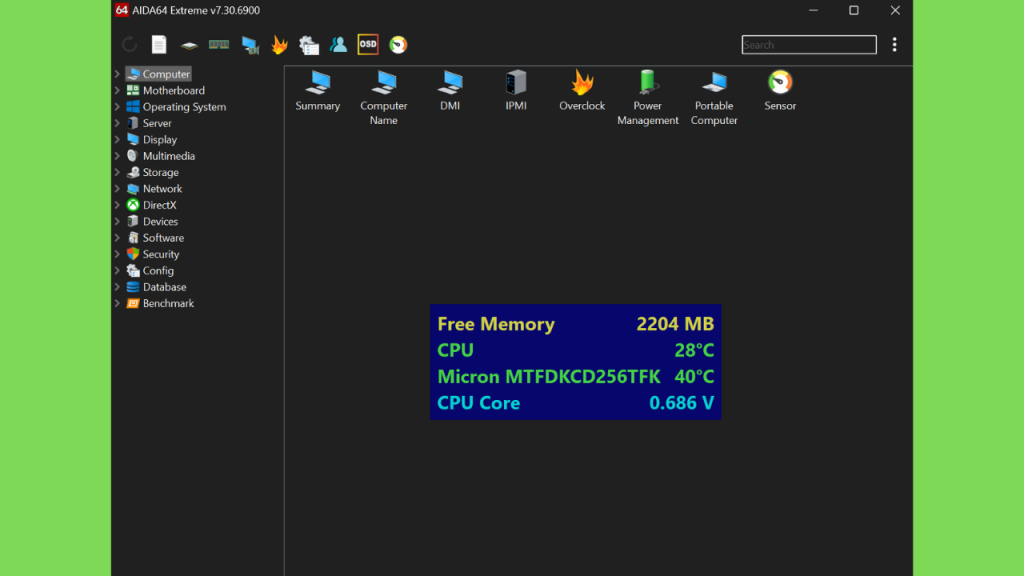Expand the Network tree node

(x=118, y=188)
